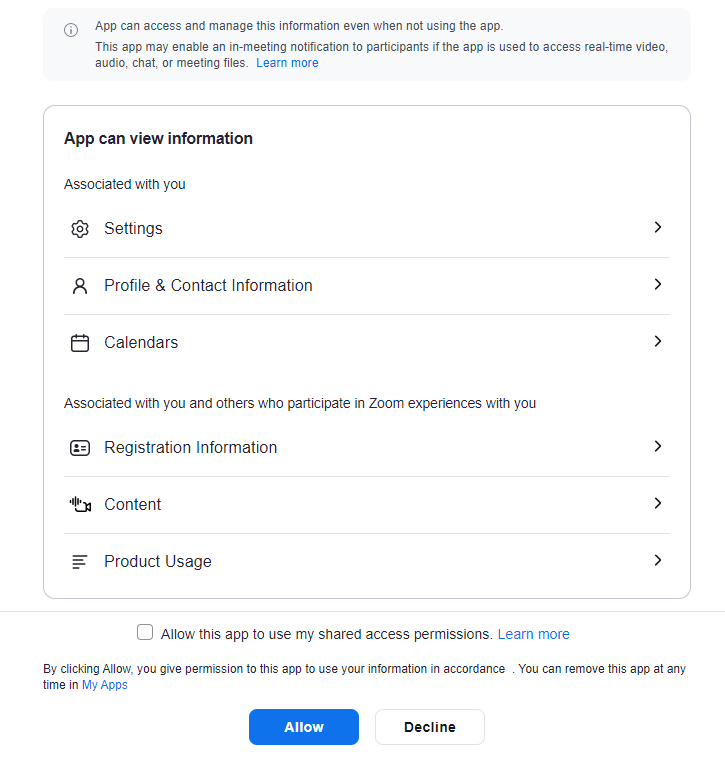This screenshot has width=725, height=757.
Task: Click the Registration Information ID card icon
Action: [x=80, y=448]
